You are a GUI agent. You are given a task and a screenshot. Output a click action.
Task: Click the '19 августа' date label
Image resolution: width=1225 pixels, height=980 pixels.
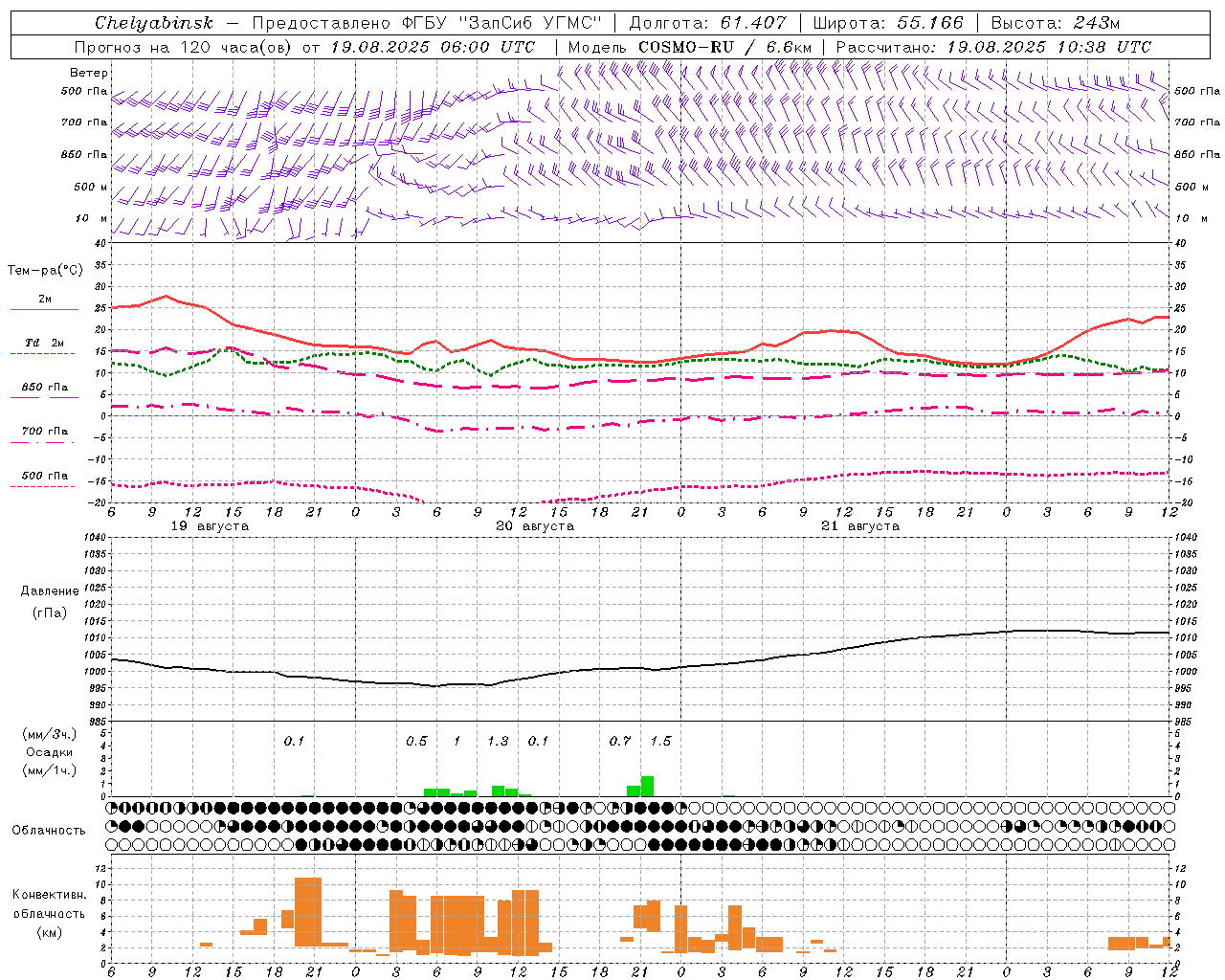point(210,526)
